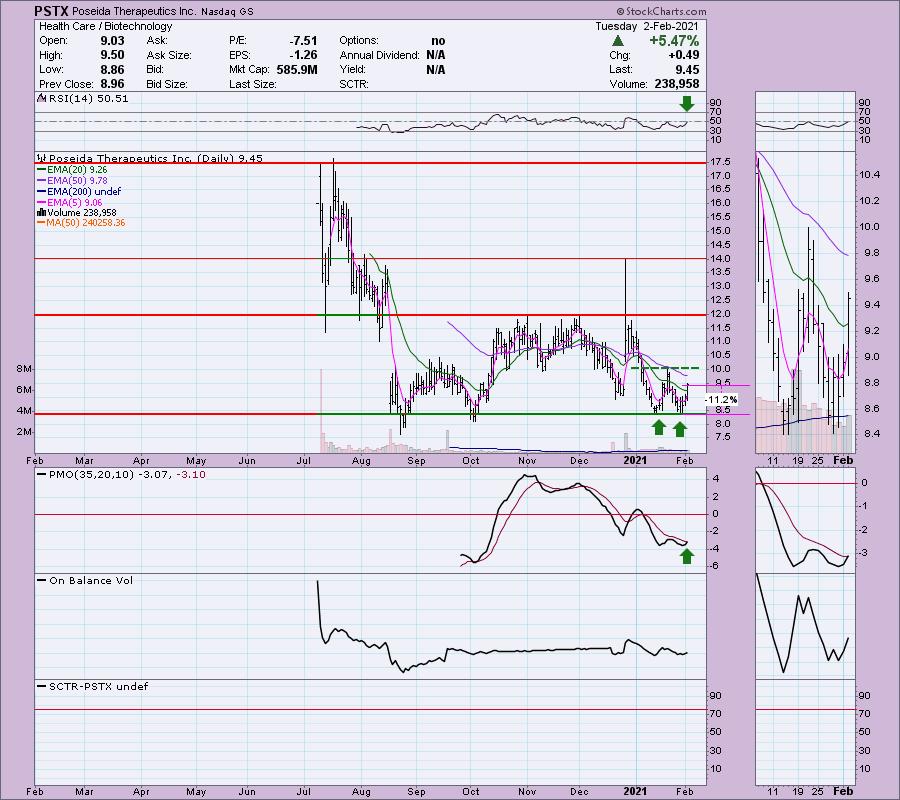Click the Nasdaq GS exchange label
The width and height of the screenshot is (900, 800).
[227, 11]
